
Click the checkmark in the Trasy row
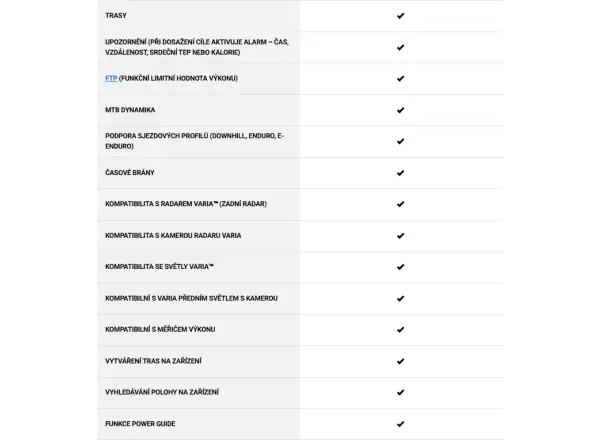(x=400, y=16)
